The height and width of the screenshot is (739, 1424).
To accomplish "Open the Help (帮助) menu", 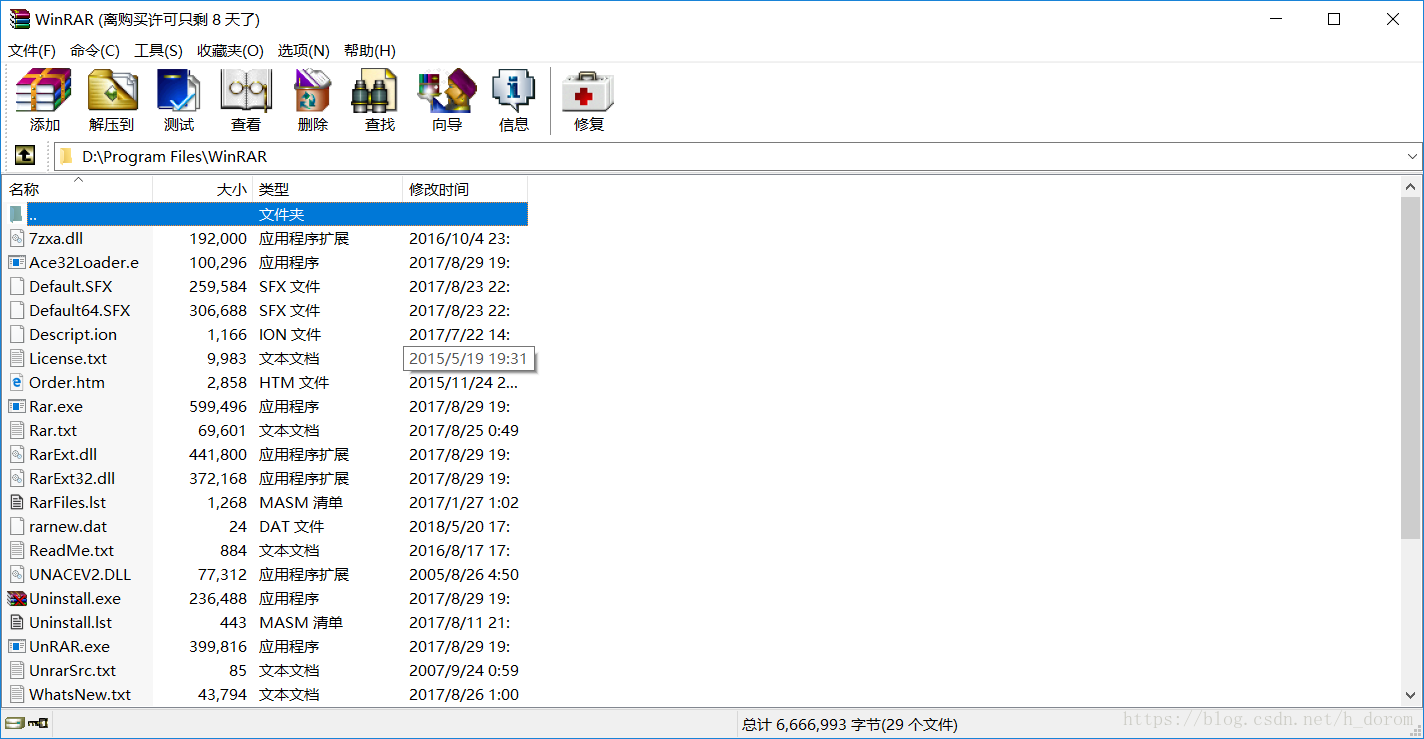I will (x=369, y=51).
